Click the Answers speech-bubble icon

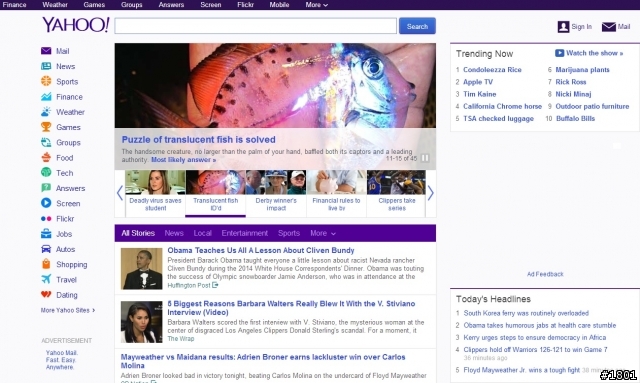[x=46, y=188]
